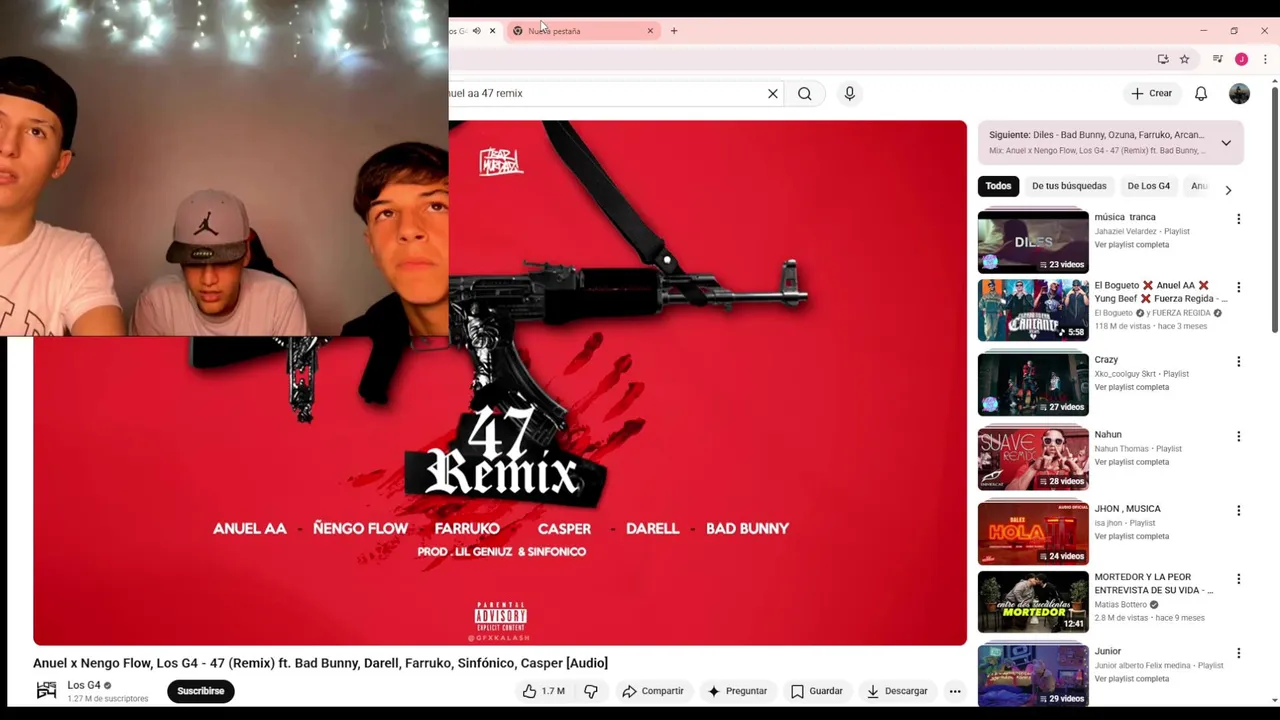Click inside the YouTube search field
This screenshot has width=1280, height=720.
(x=605, y=94)
